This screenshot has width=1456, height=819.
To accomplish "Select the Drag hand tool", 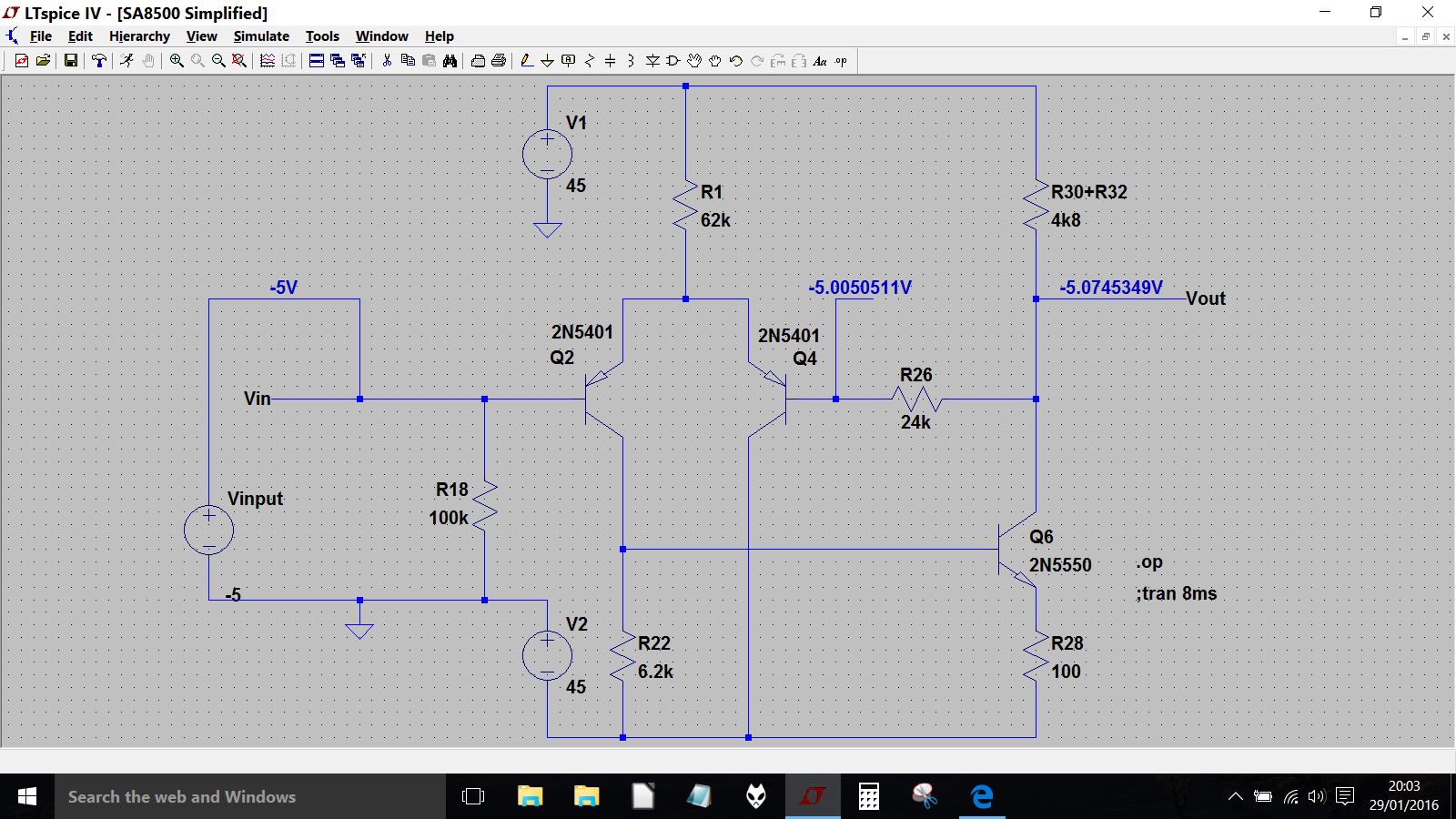I will pyautogui.click(x=715, y=61).
